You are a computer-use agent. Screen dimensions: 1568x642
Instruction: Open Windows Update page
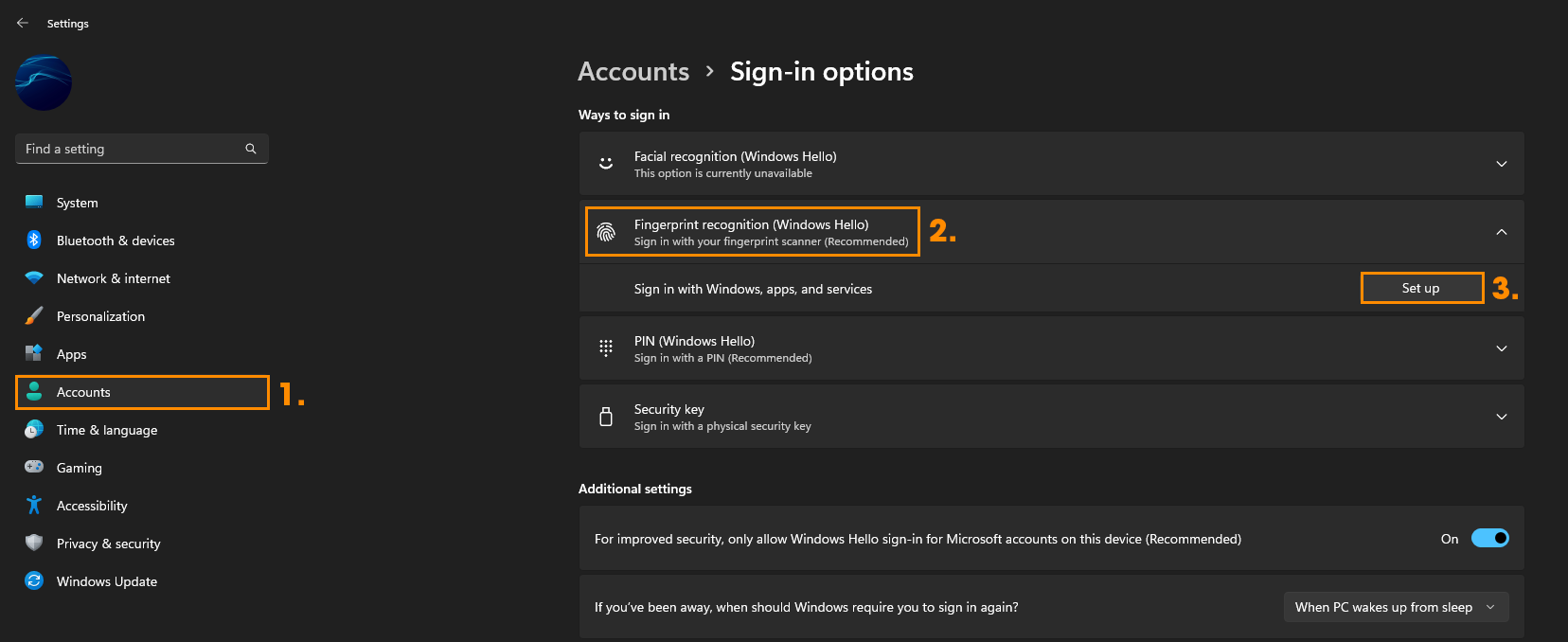142,581
